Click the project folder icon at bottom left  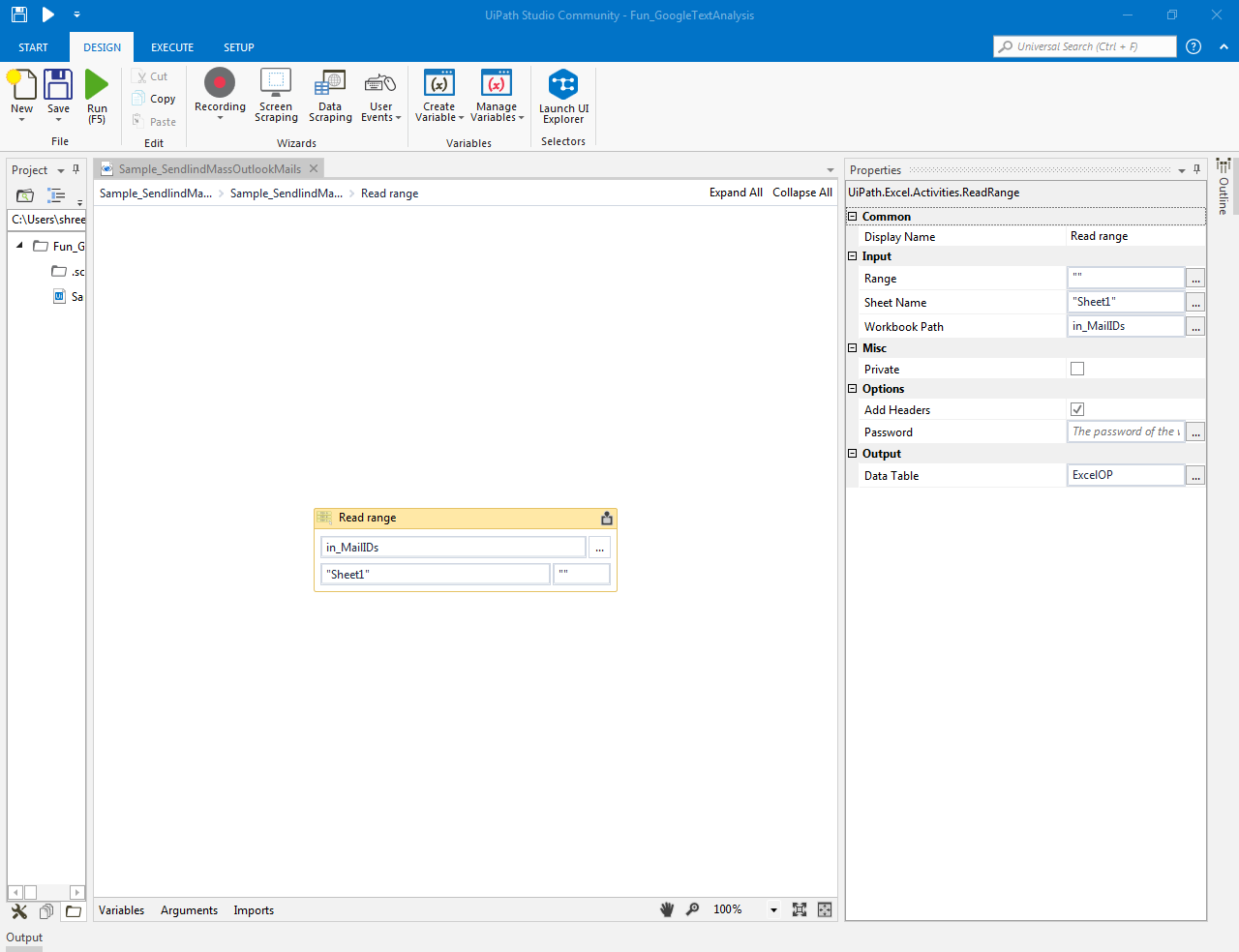coord(74,911)
